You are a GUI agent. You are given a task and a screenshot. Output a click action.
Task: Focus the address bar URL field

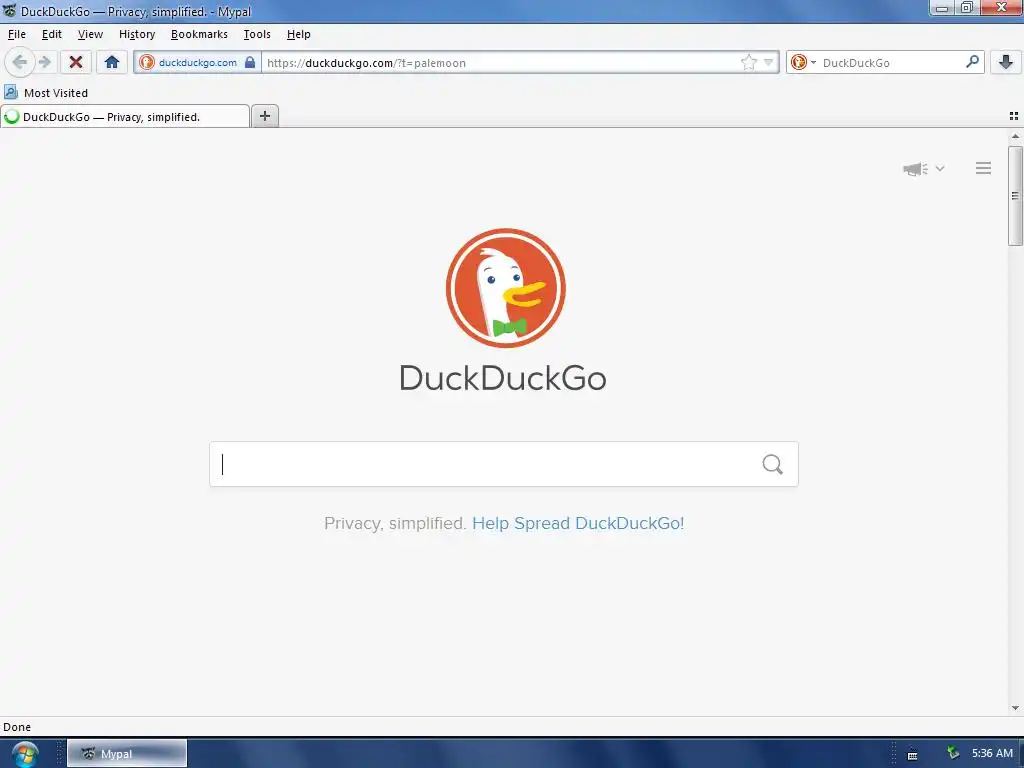click(x=500, y=63)
